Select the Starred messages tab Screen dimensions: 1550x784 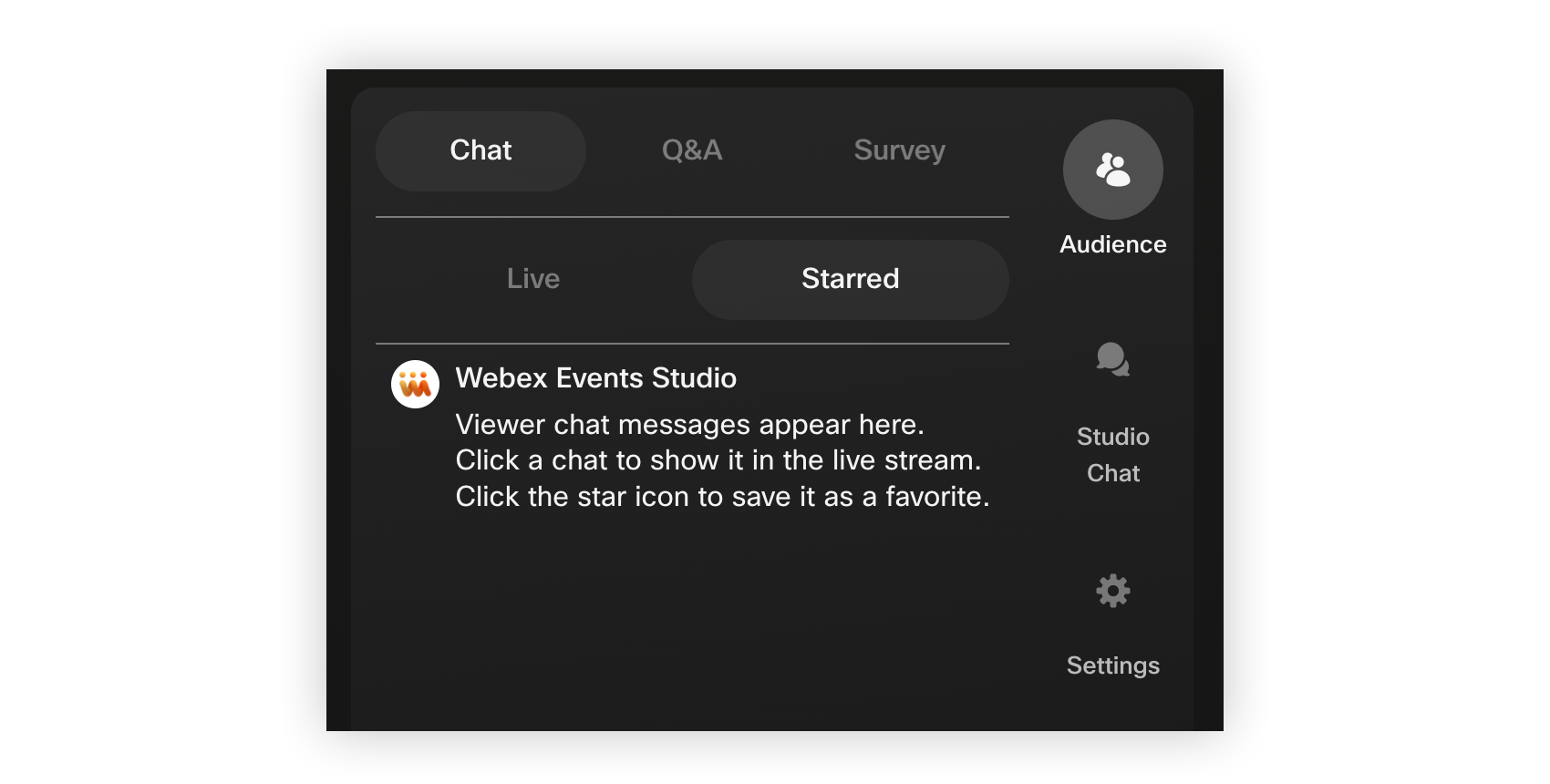(851, 279)
